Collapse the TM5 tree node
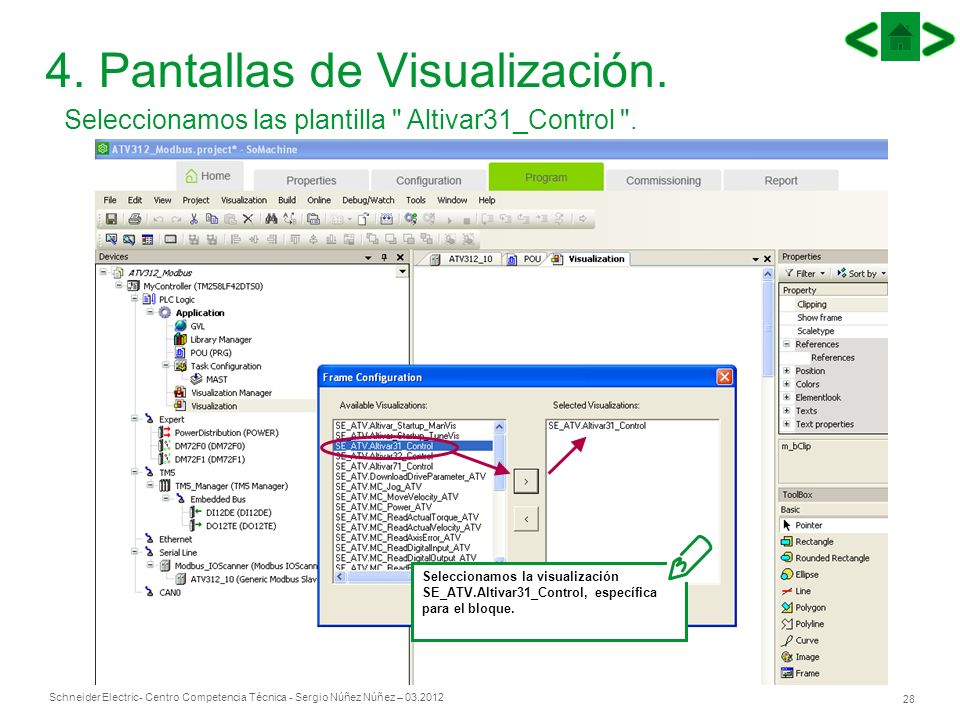The width and height of the screenshot is (960, 720). pos(134,473)
